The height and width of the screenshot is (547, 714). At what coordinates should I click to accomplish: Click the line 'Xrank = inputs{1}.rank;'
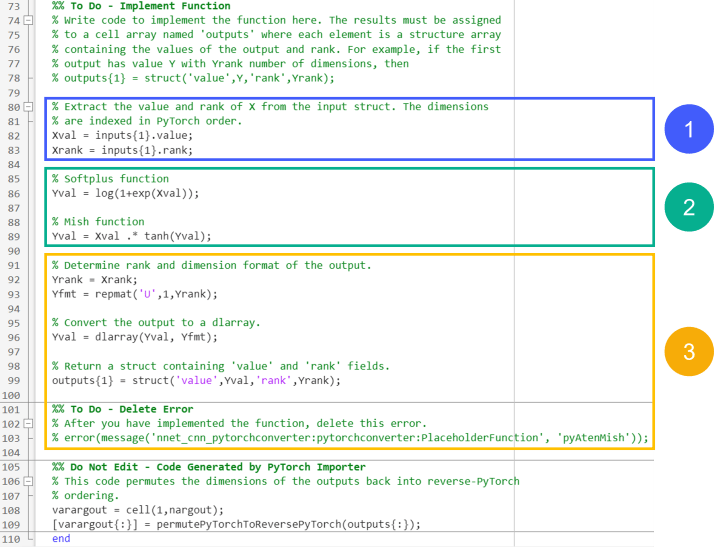tap(122, 150)
